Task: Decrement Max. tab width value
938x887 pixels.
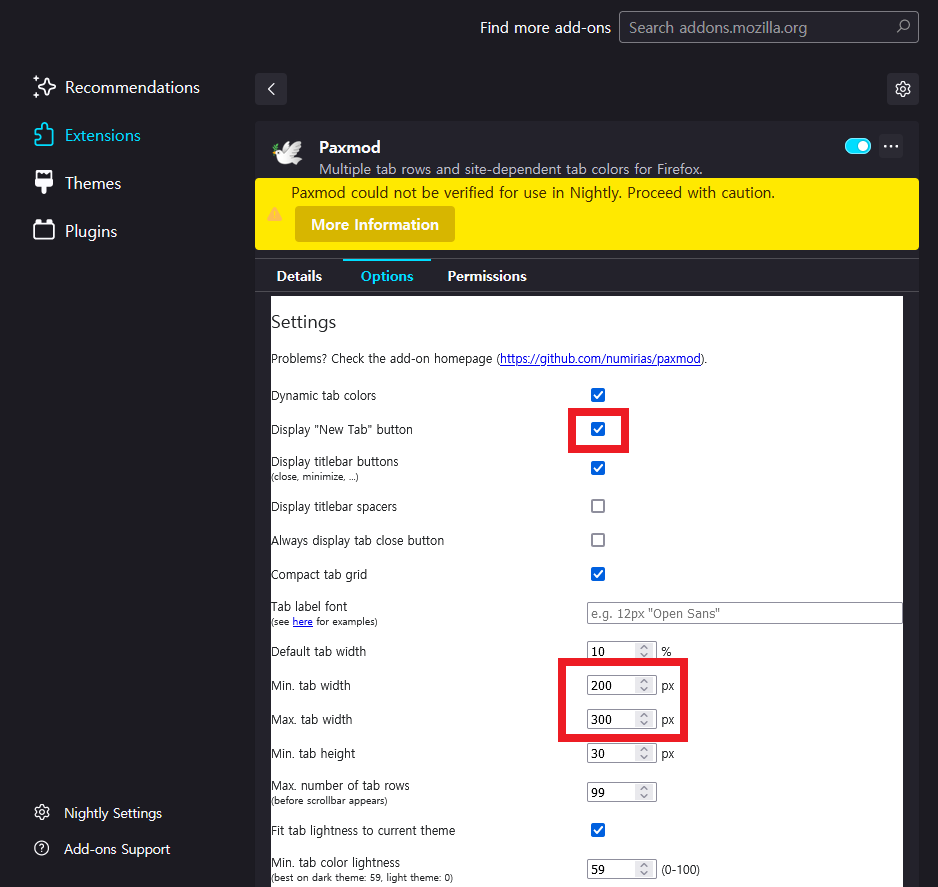Action: [645, 723]
